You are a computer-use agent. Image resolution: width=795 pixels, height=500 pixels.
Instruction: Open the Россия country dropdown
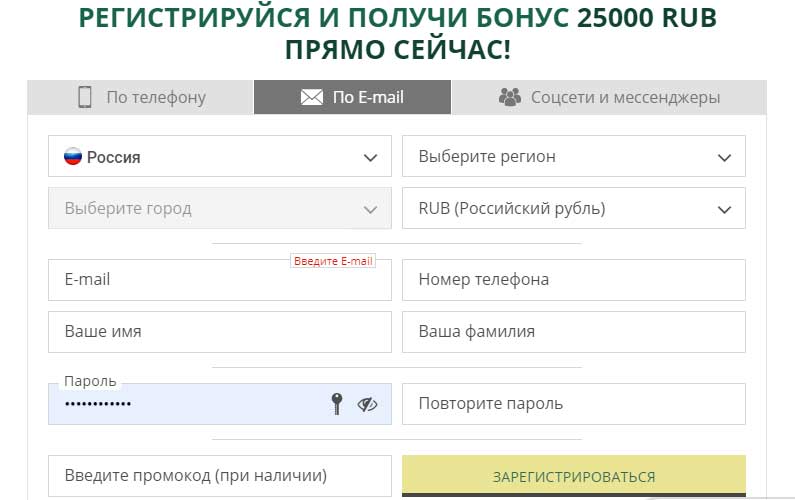click(x=220, y=156)
